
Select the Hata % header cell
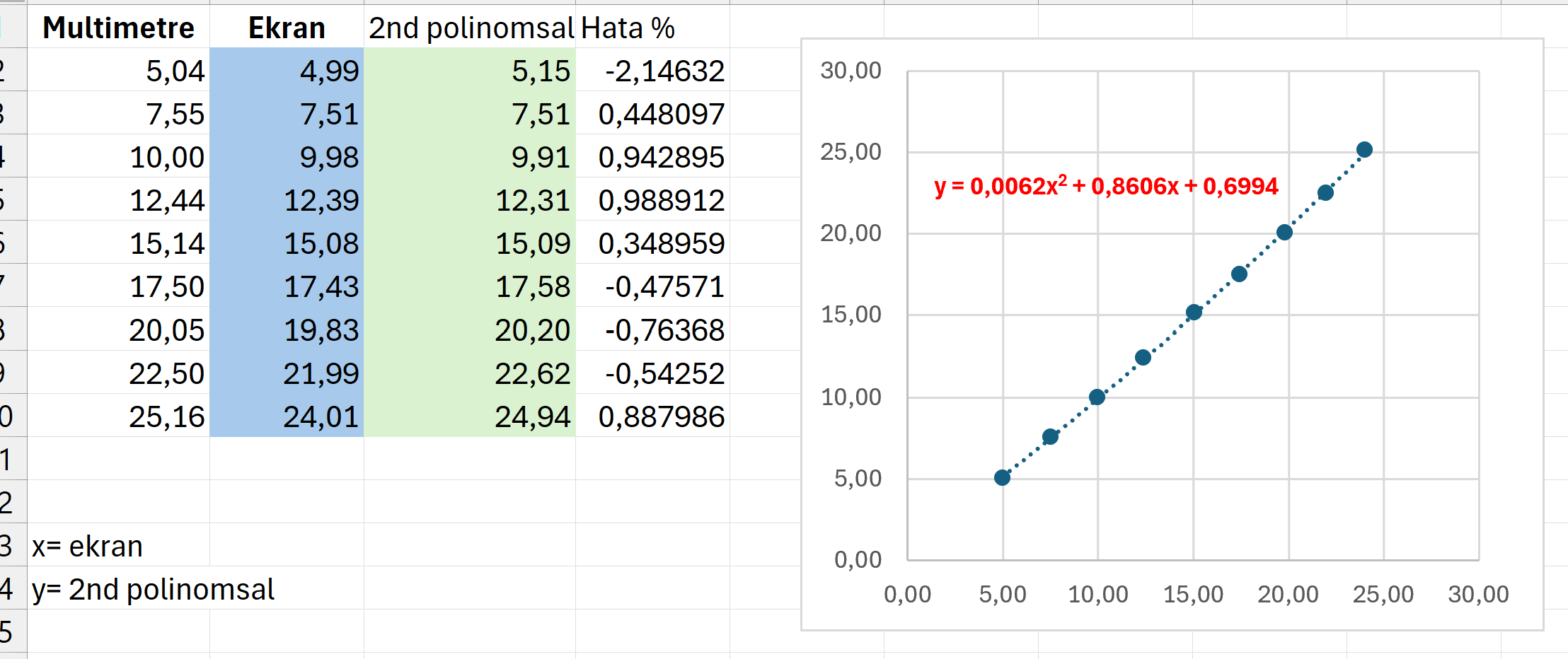(x=652, y=27)
